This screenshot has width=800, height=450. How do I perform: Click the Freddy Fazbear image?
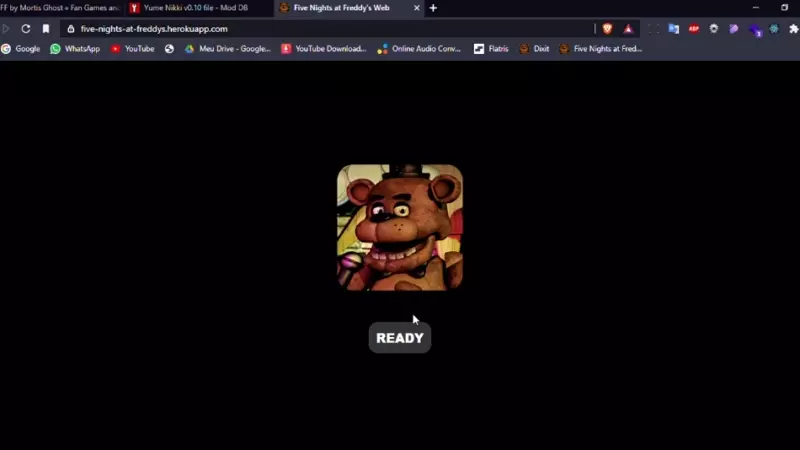(x=400, y=227)
